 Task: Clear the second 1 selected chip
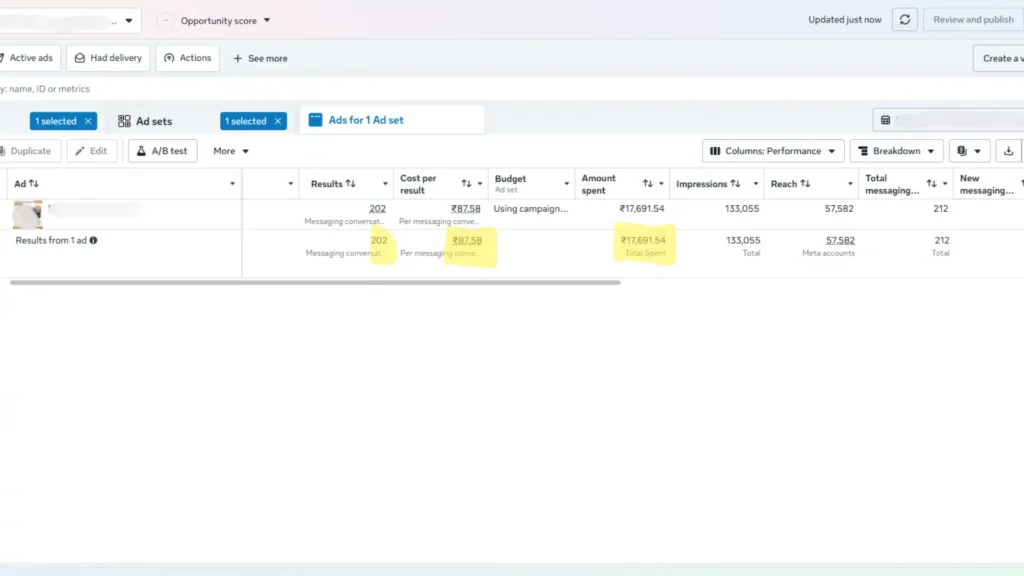pos(278,121)
